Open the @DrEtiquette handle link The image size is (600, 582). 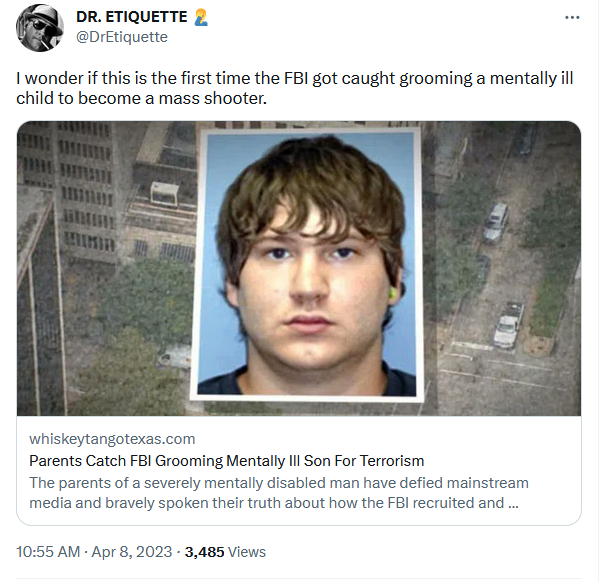[122, 37]
